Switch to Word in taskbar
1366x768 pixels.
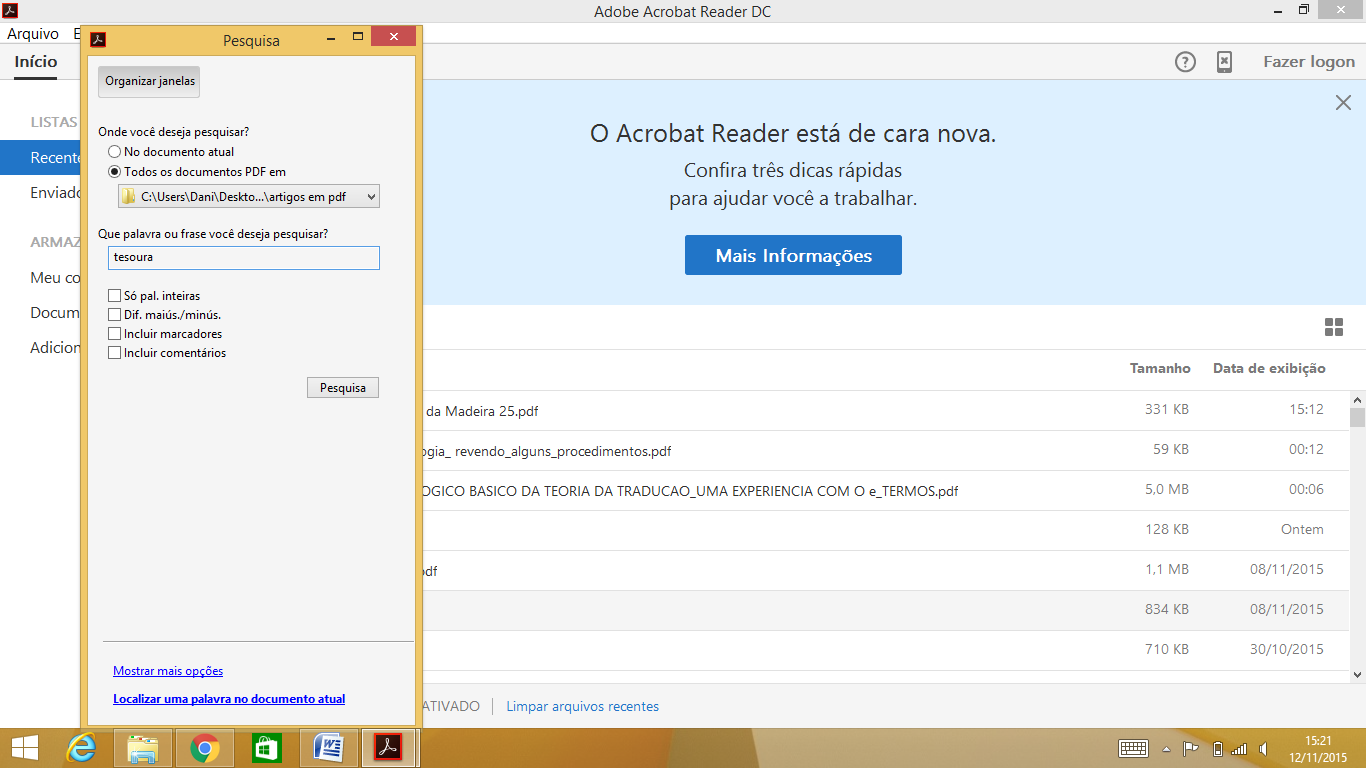(329, 748)
